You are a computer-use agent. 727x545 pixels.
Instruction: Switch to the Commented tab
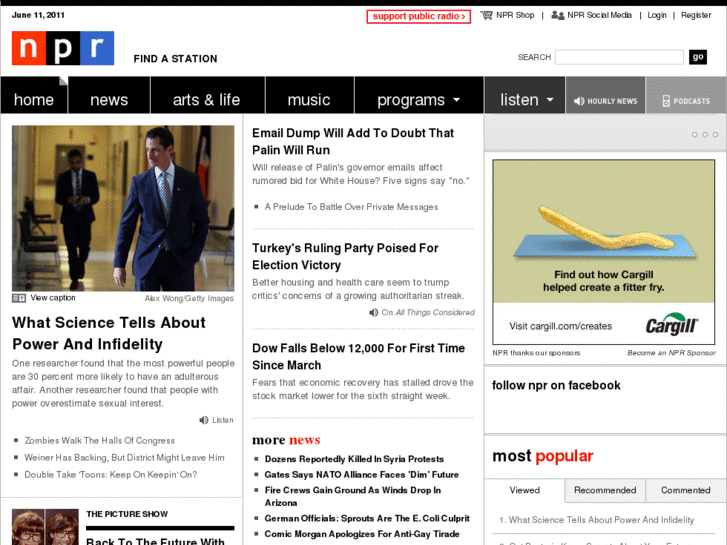[685, 490]
